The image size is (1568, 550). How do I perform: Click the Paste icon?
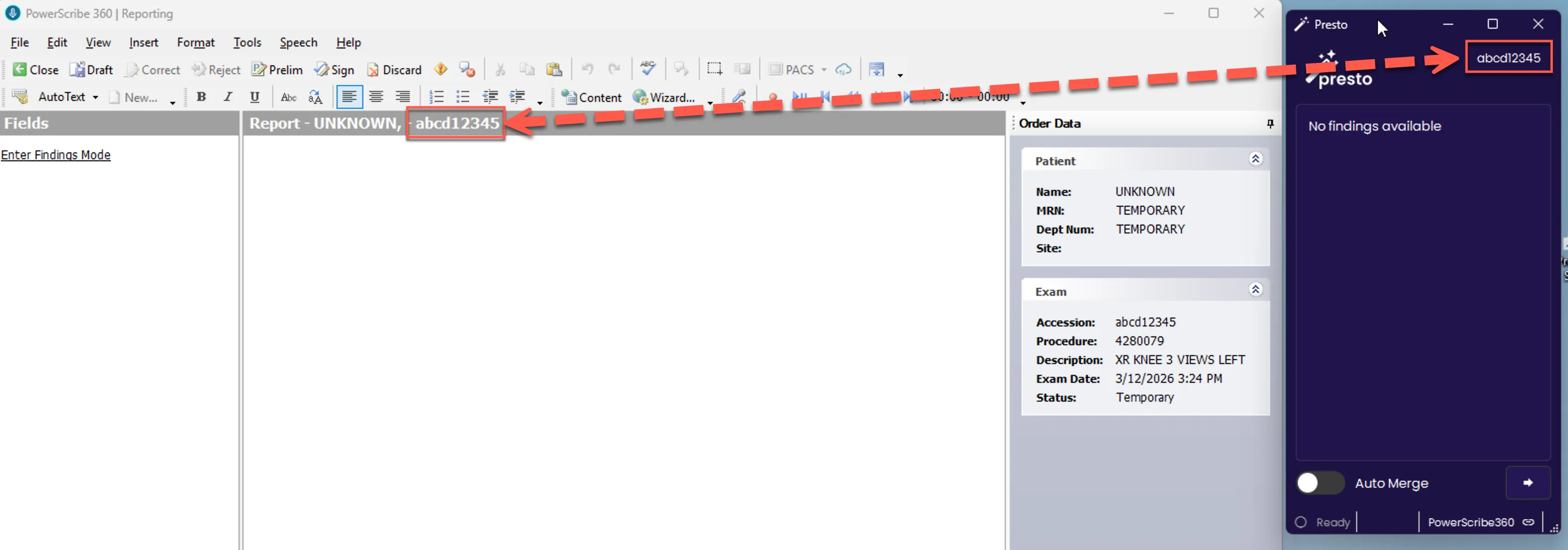[x=554, y=69]
